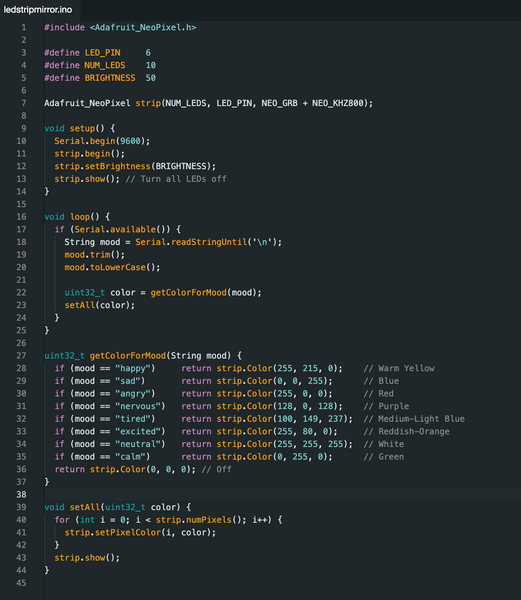Click the LED_PIN define name on line 3
The width and height of the screenshot is (521, 600).
pyautogui.click(x=103, y=53)
